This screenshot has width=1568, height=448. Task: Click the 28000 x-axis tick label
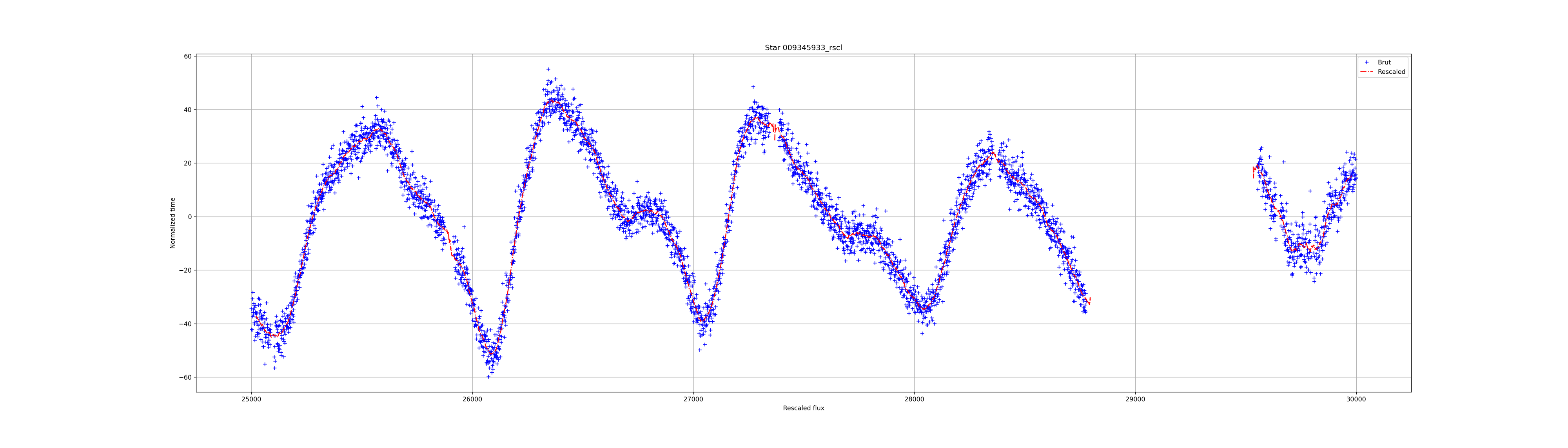[x=914, y=400]
